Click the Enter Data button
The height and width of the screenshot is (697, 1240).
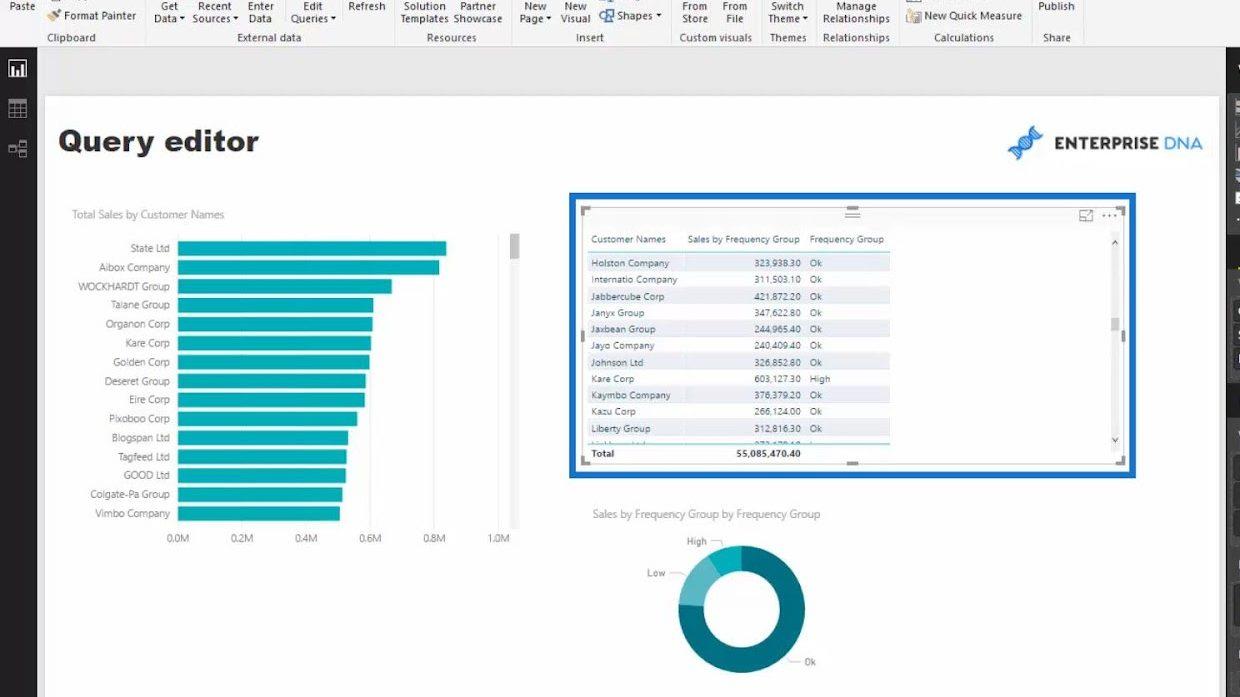pyautogui.click(x=261, y=12)
